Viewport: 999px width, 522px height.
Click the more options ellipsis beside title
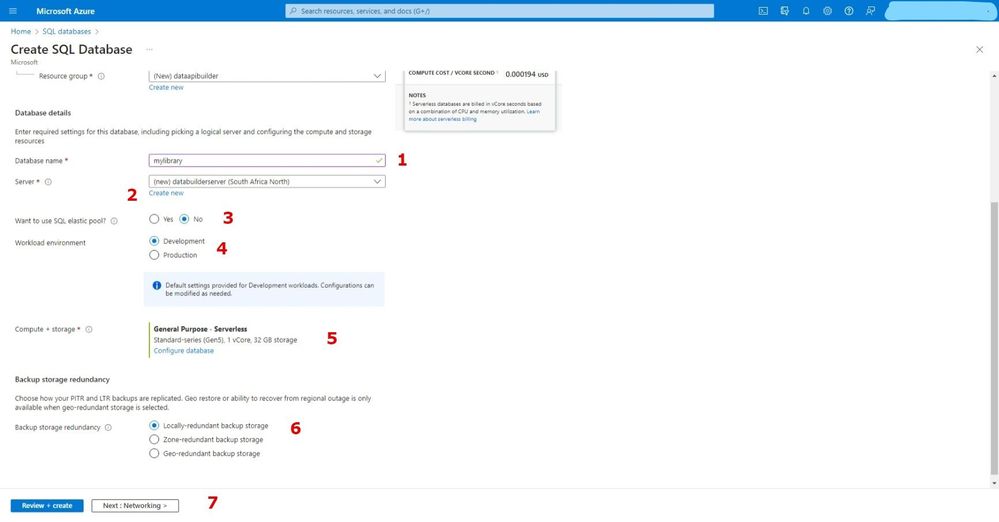tap(149, 49)
